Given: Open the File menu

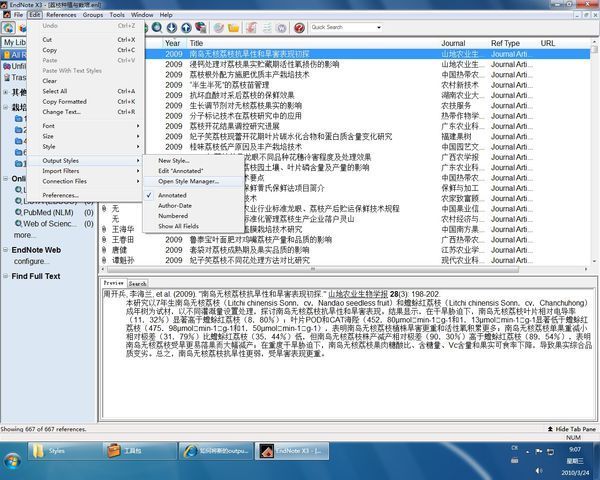Looking at the screenshot, I should (x=18, y=15).
